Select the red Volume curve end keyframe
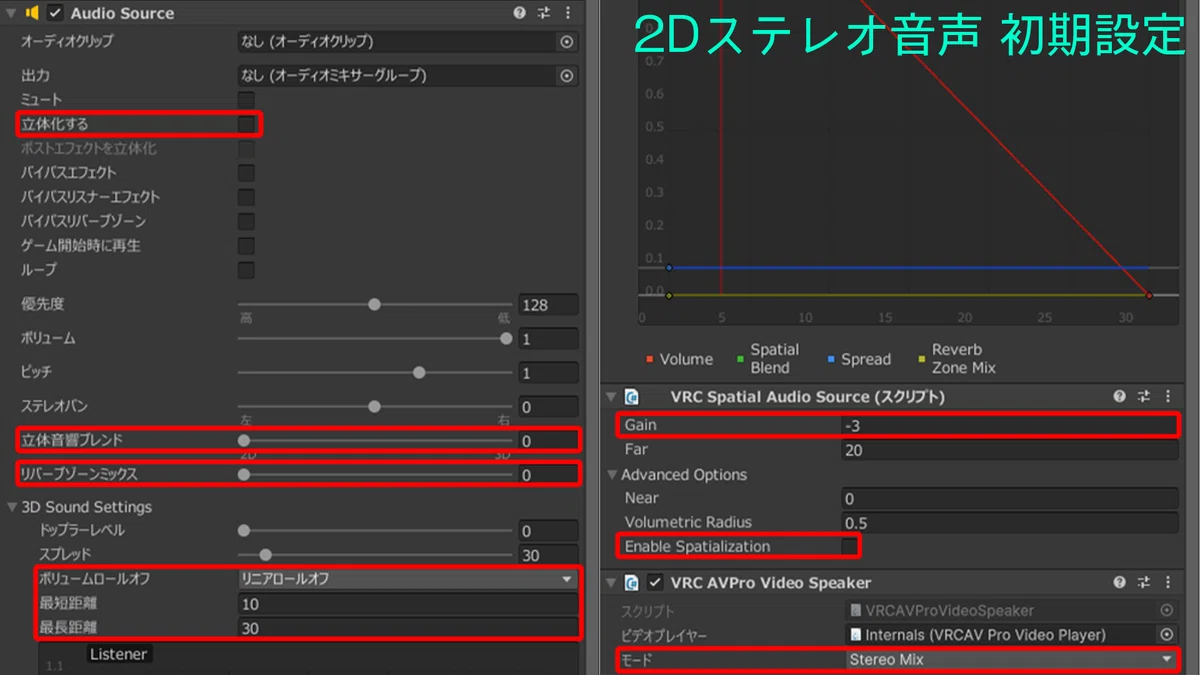The image size is (1200, 675). (1149, 295)
